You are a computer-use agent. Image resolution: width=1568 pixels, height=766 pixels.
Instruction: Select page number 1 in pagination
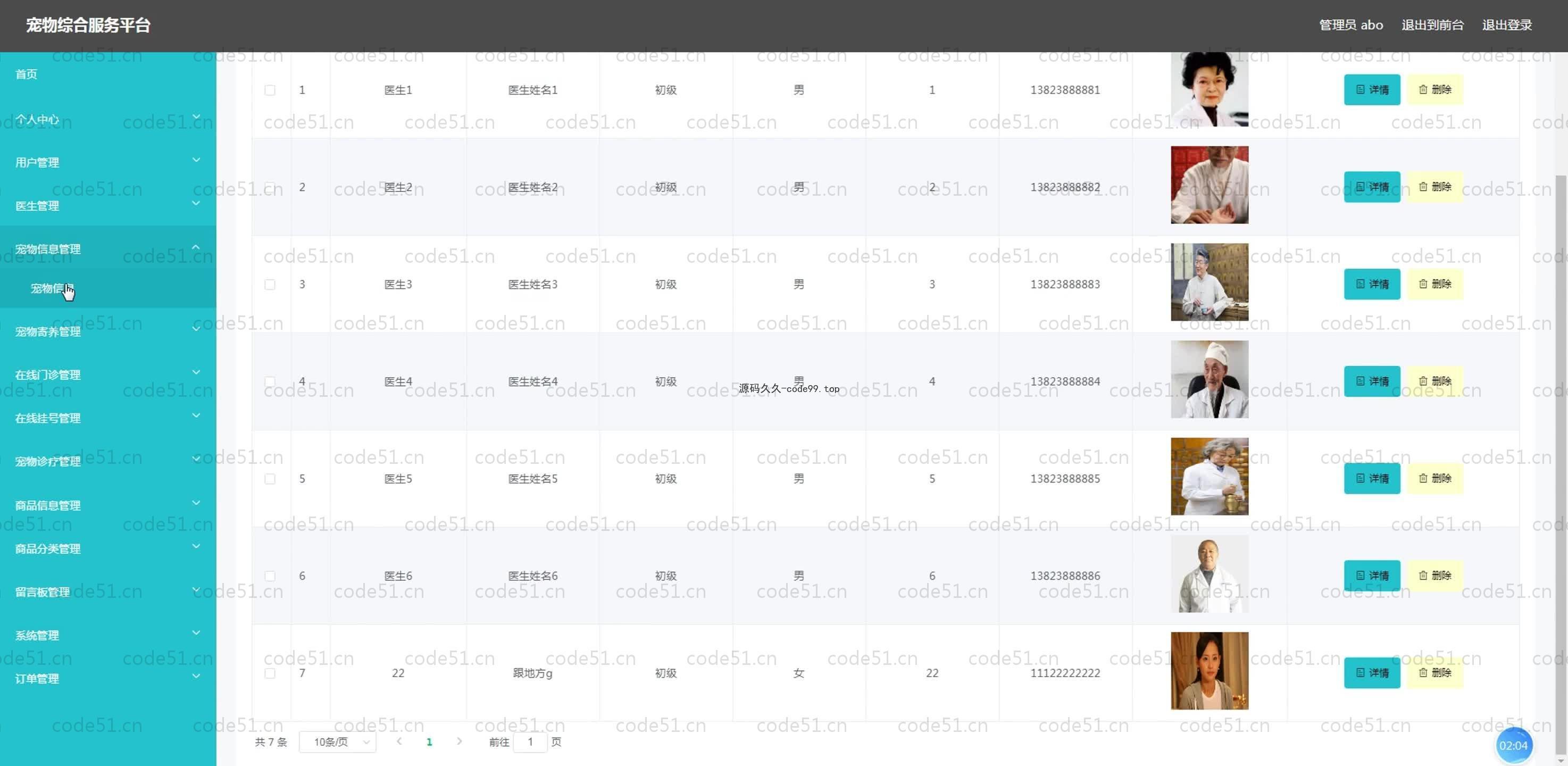(x=429, y=742)
